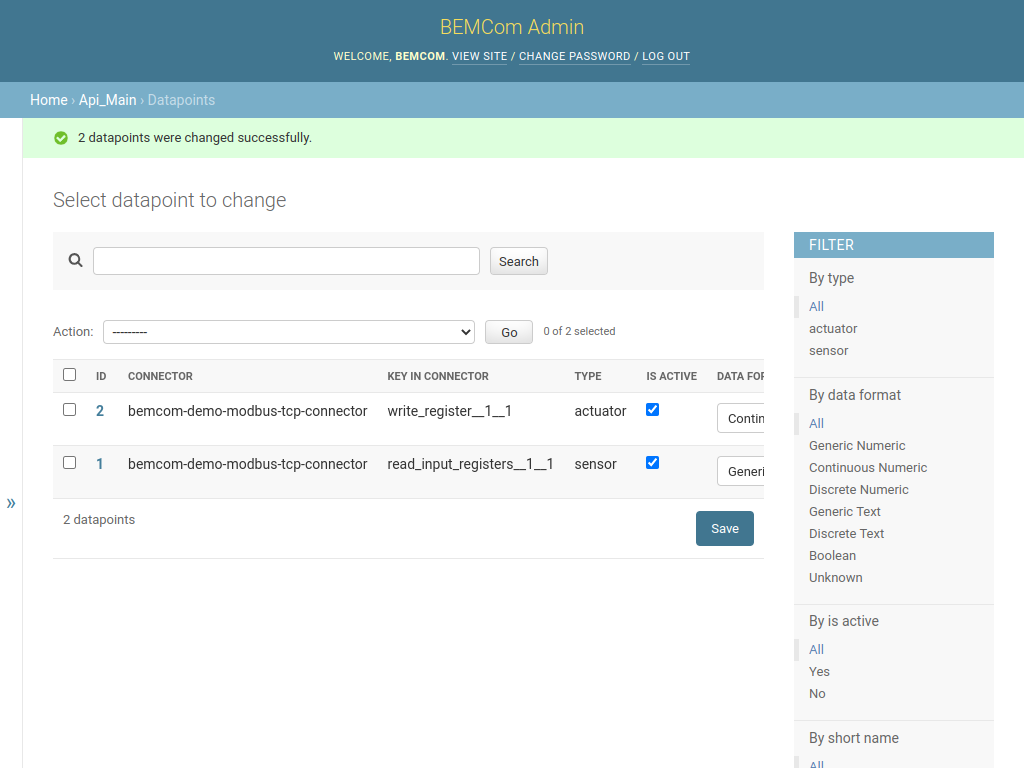Filter by type sensor

point(828,351)
